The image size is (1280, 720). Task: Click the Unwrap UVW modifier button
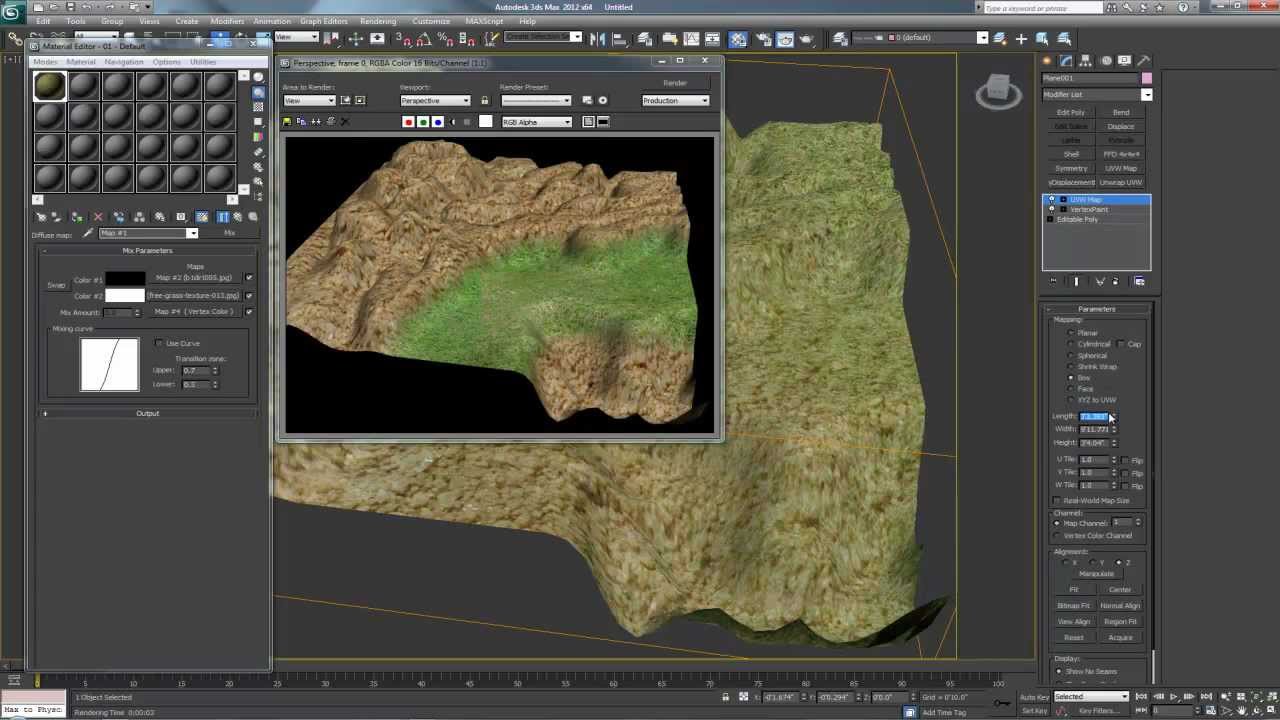[1121, 183]
